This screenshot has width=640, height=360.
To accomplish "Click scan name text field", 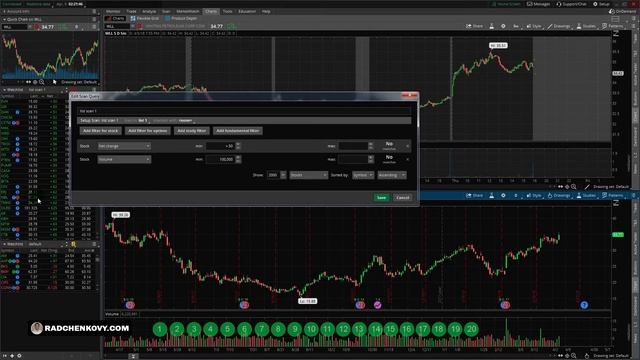I will (244, 111).
